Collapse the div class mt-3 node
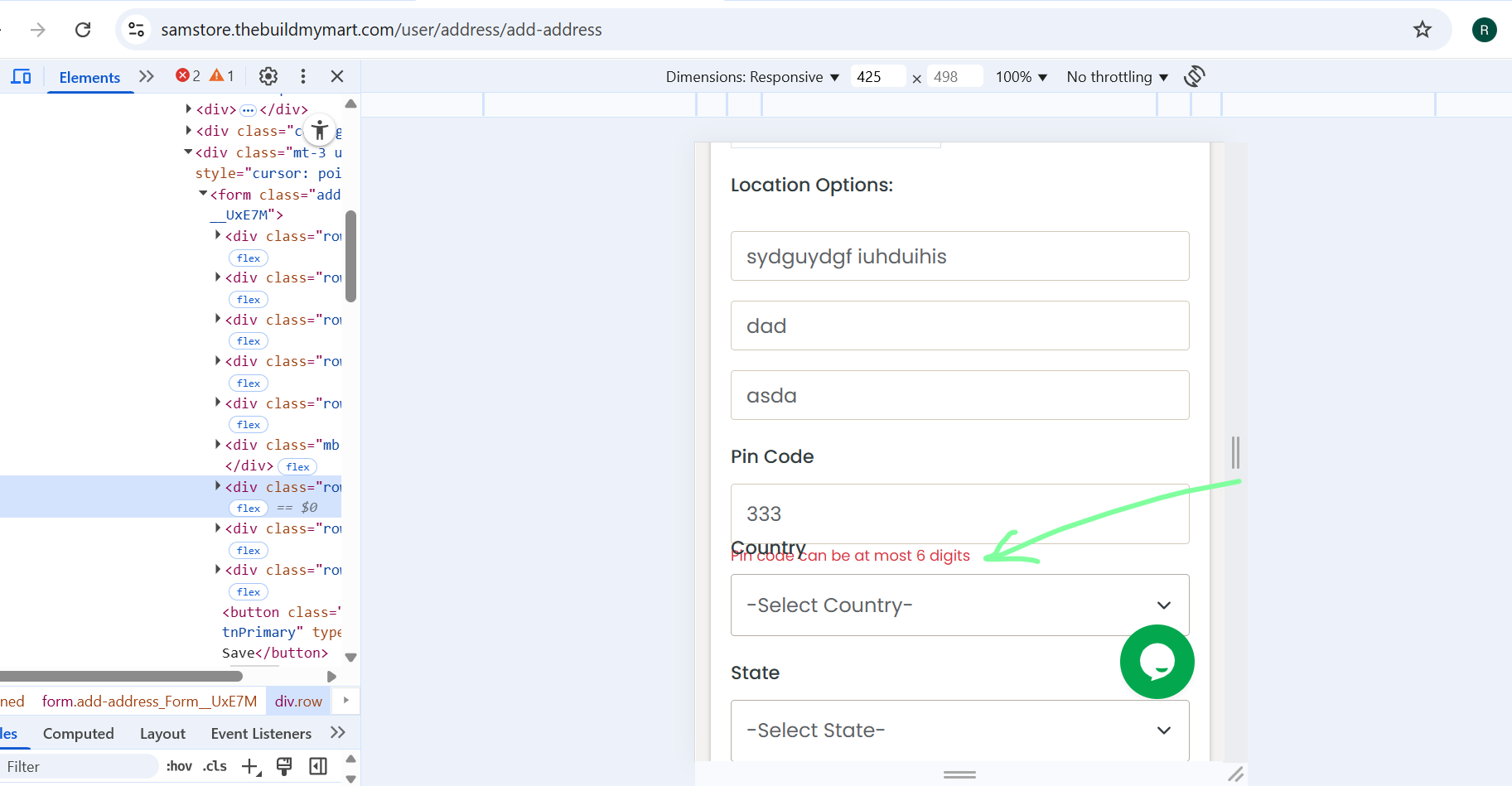This screenshot has height=786, width=1512. (188, 152)
